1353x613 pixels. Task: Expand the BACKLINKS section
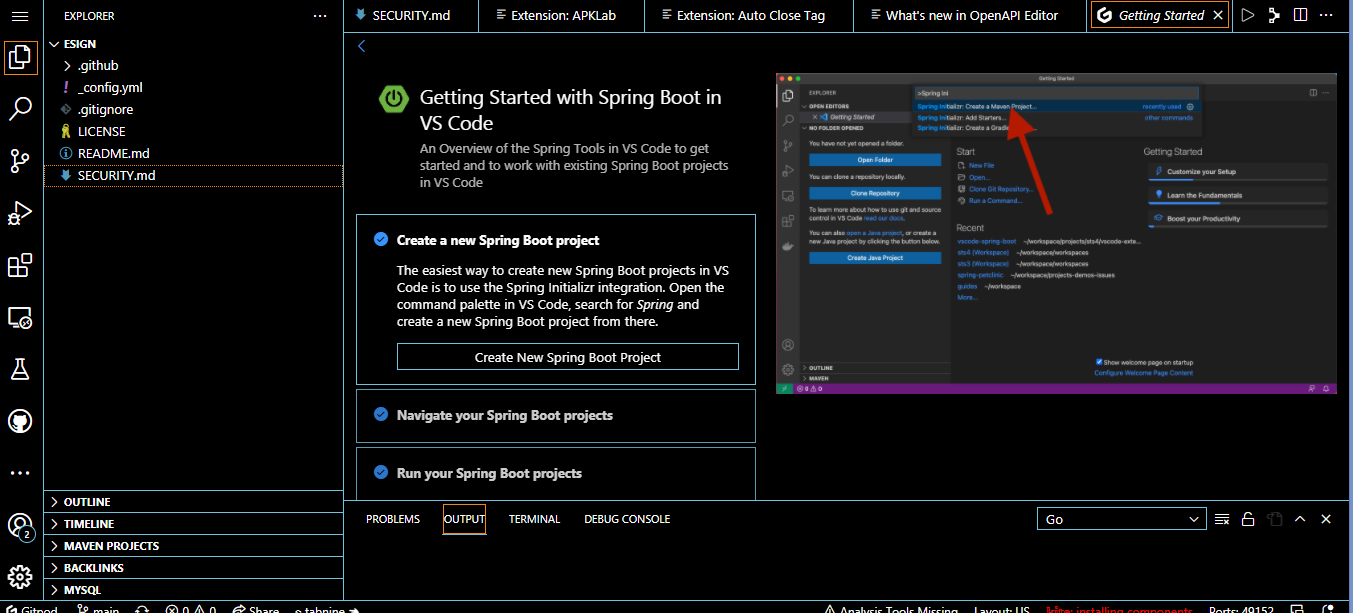tap(193, 568)
